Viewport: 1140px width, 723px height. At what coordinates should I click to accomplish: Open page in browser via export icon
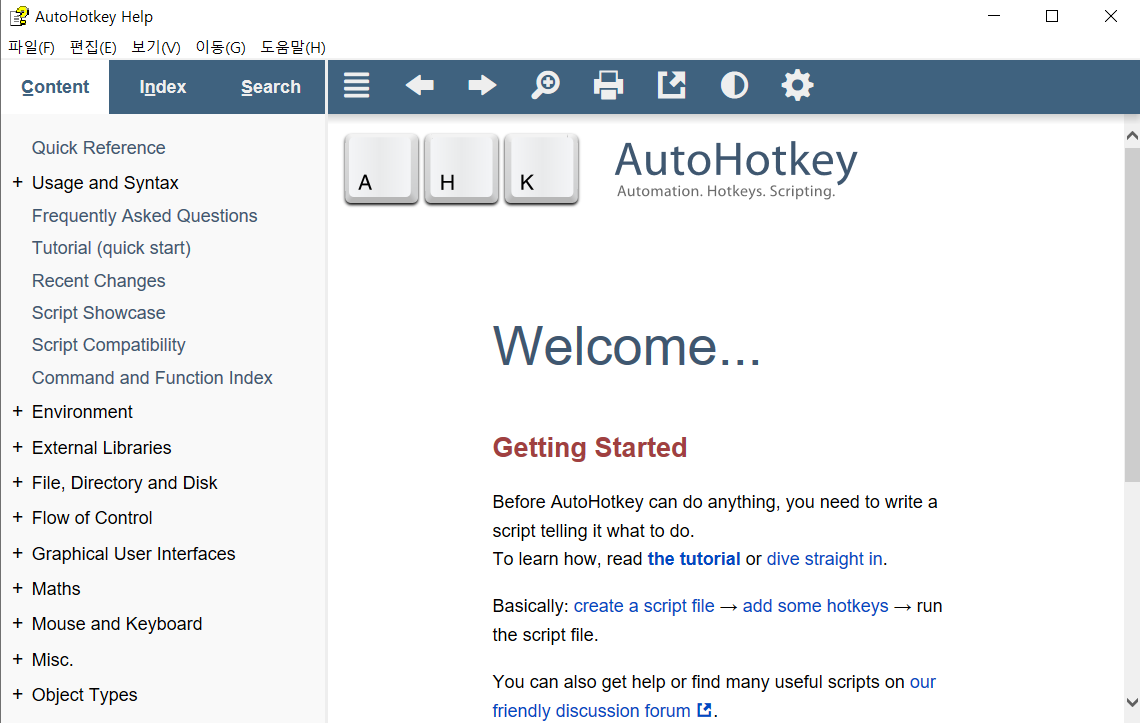pyautogui.click(x=671, y=86)
